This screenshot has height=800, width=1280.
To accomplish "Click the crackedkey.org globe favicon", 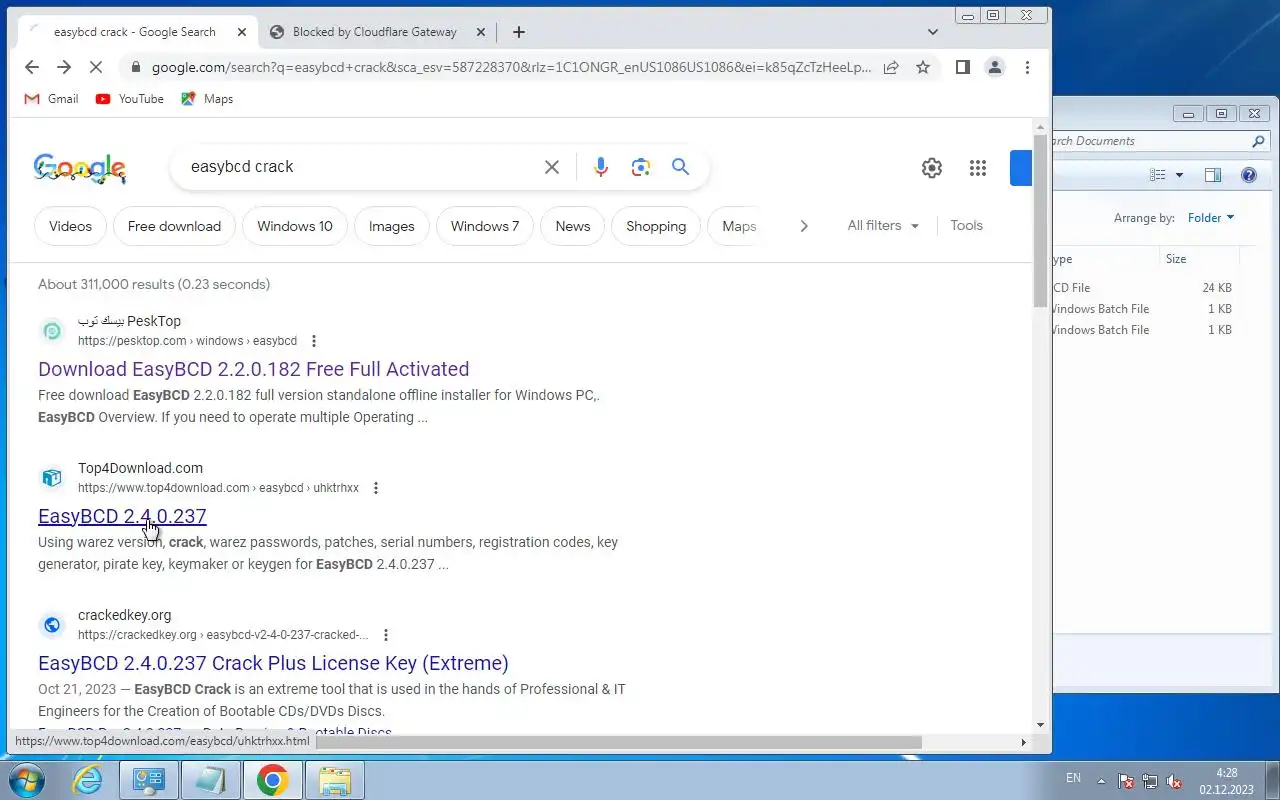I will click(x=52, y=625).
